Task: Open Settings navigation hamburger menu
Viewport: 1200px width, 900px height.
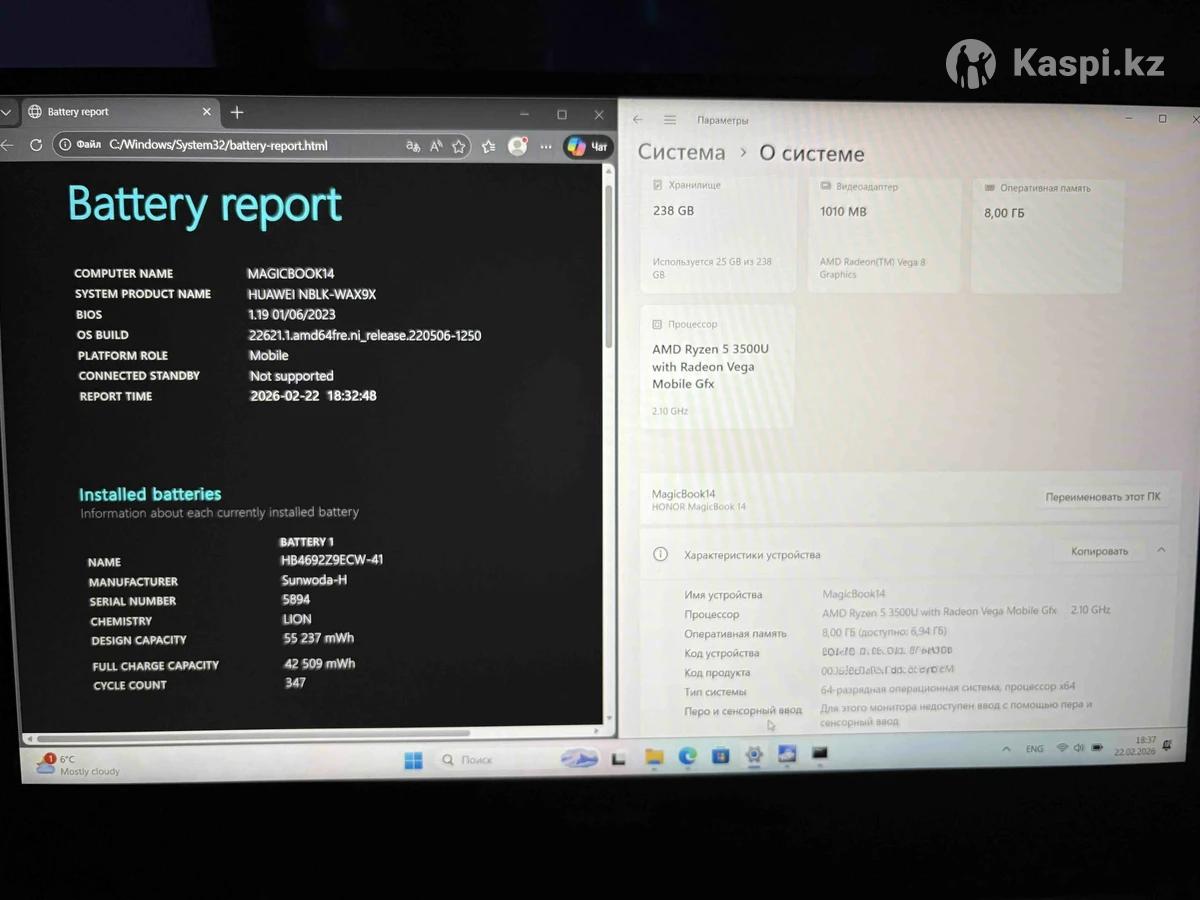Action: (670, 120)
